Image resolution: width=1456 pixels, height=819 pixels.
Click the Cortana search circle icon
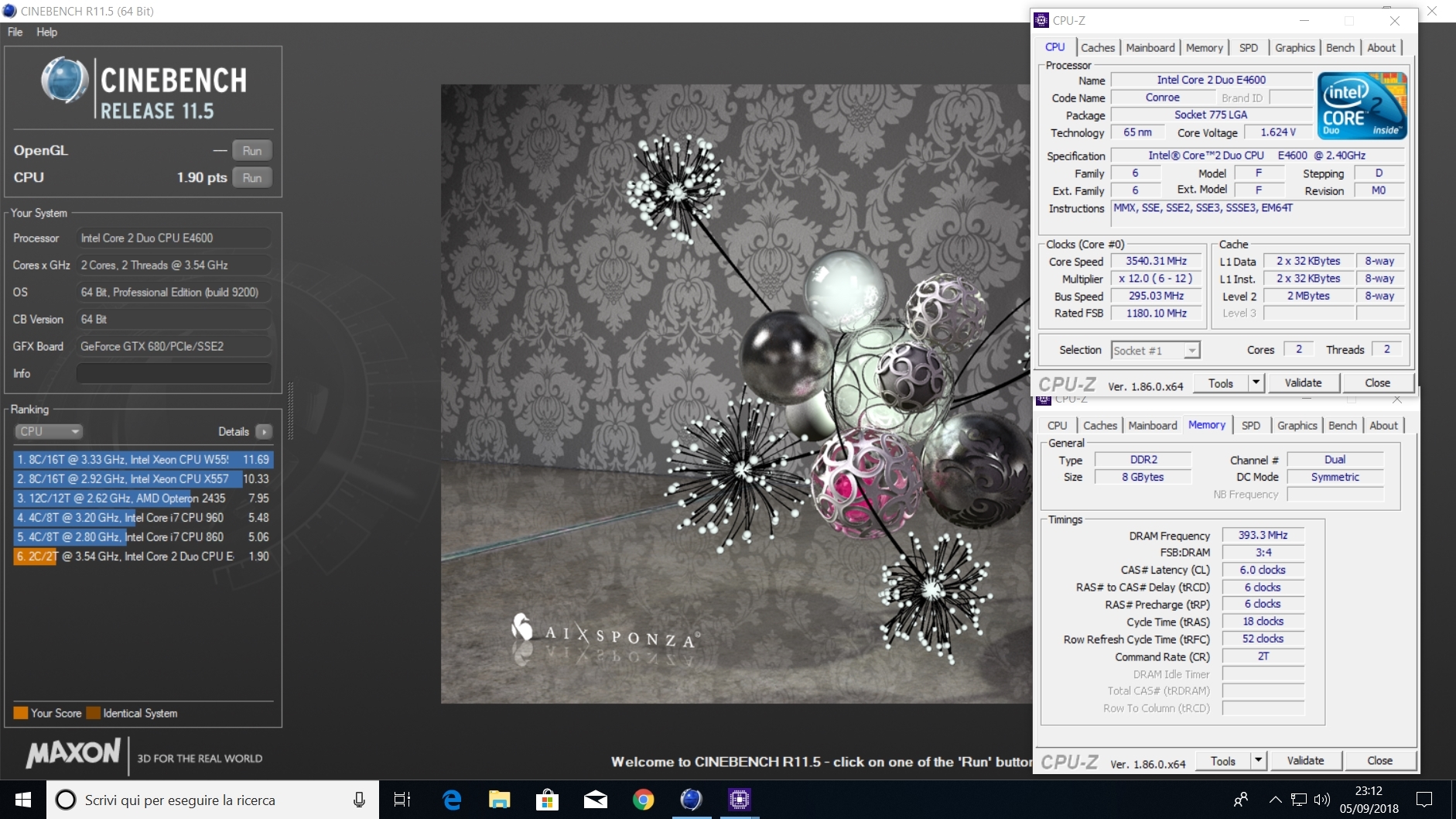(x=66, y=800)
